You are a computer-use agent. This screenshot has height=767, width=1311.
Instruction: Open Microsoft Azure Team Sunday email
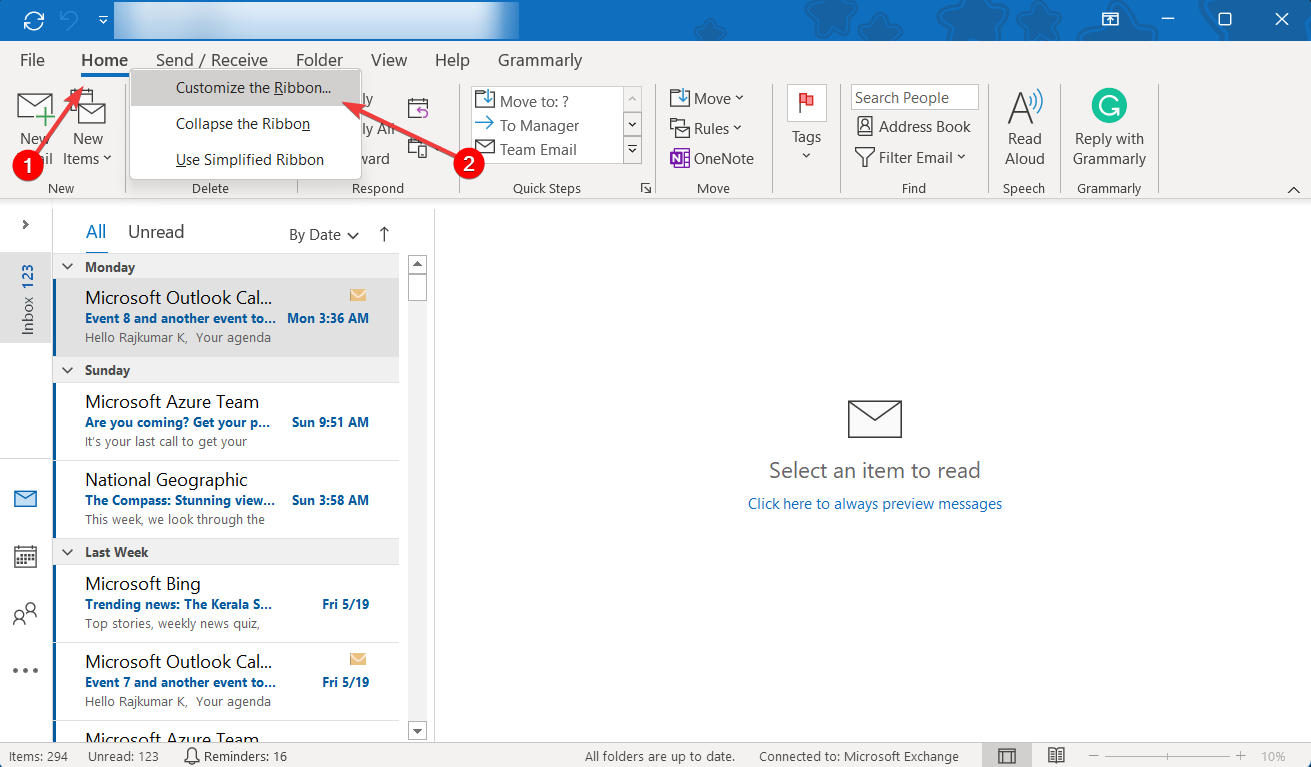[226, 421]
